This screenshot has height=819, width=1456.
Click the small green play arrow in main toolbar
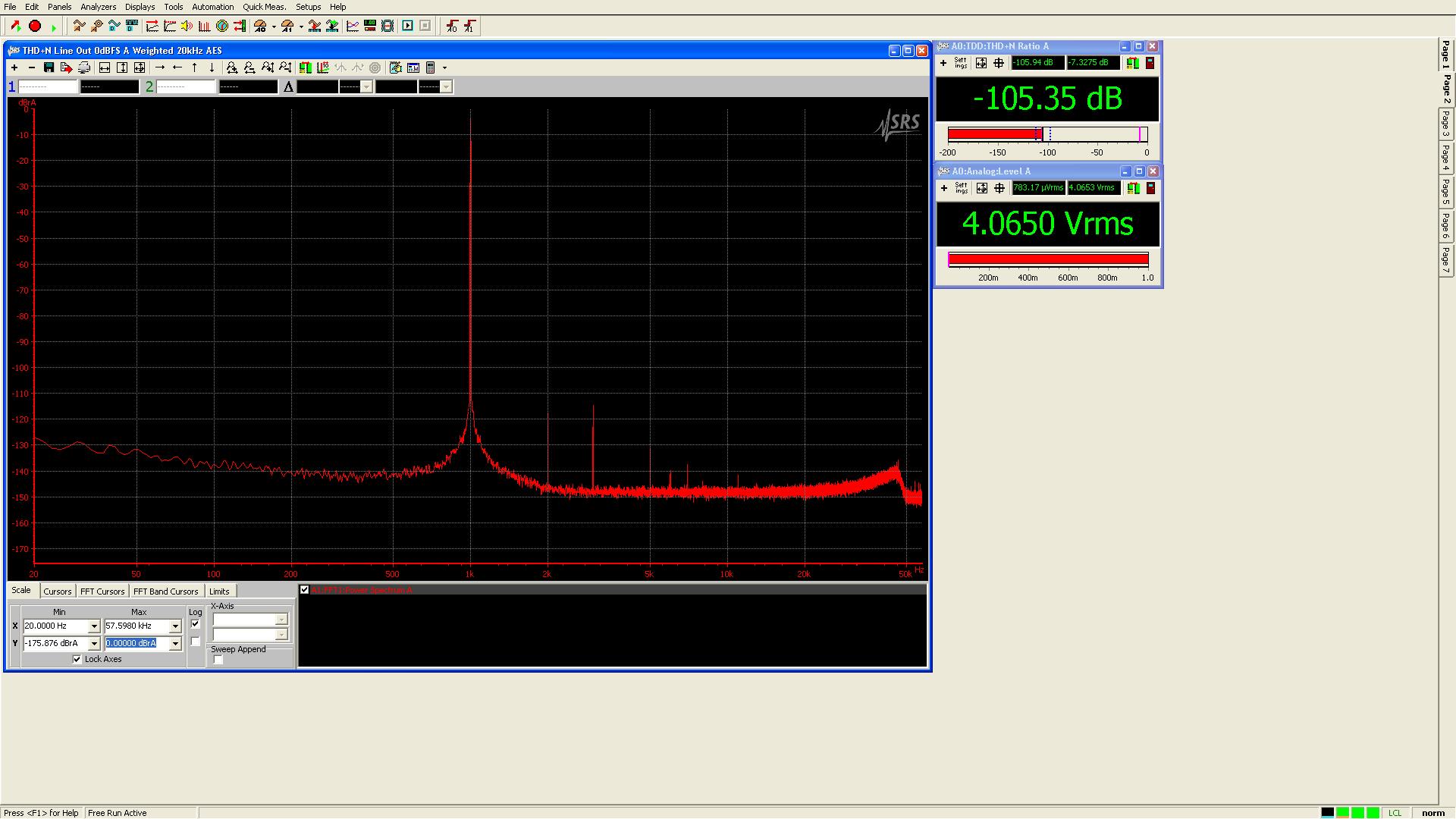[x=53, y=27]
